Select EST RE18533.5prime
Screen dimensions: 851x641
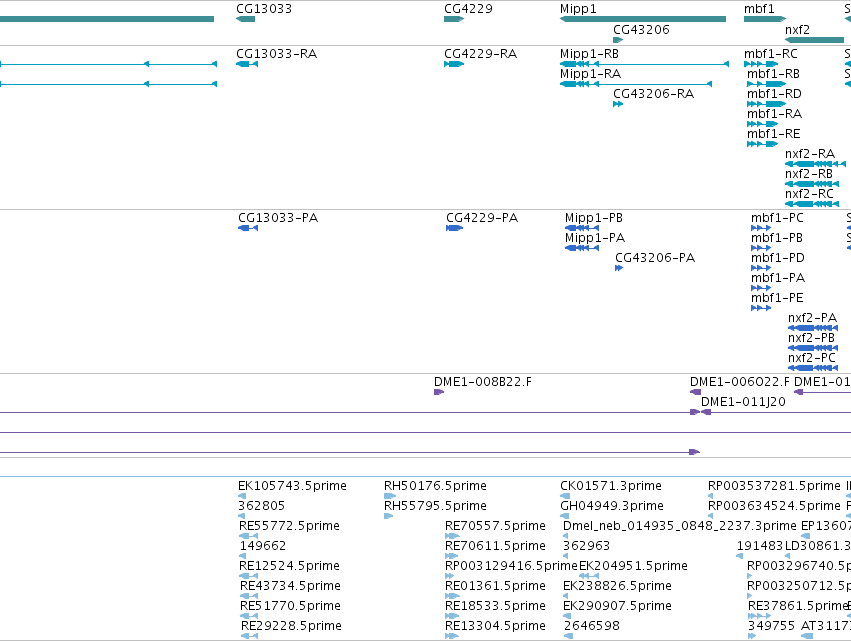[495, 606]
